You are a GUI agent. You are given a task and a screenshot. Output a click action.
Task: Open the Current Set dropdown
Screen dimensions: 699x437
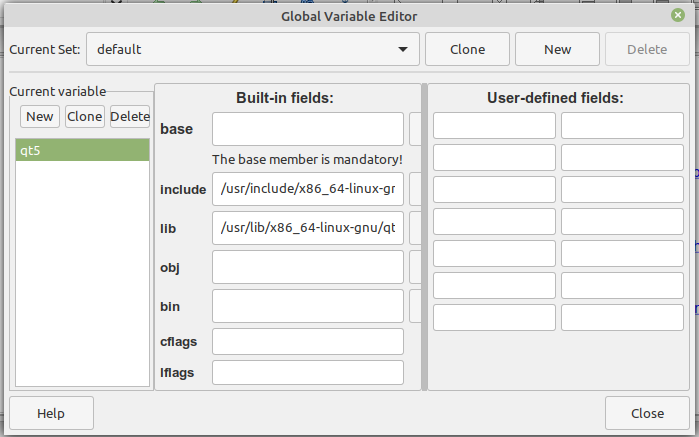253,49
